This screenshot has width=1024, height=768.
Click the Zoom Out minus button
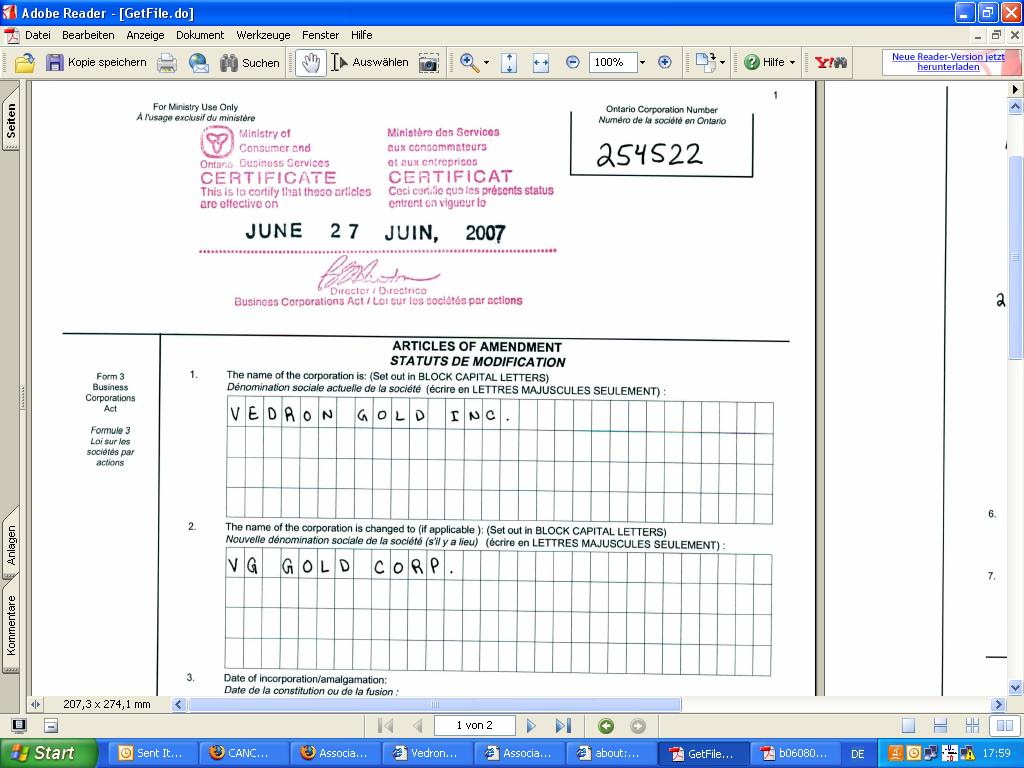572,62
